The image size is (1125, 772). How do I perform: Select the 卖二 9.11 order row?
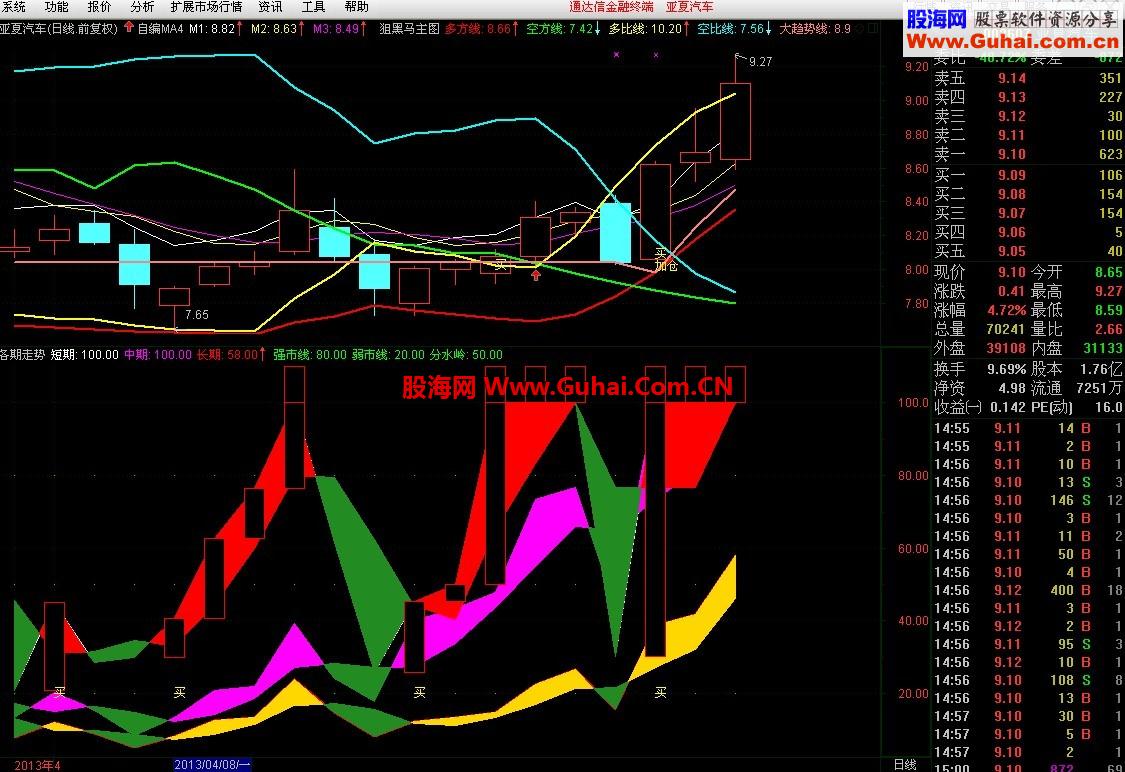coord(1027,135)
